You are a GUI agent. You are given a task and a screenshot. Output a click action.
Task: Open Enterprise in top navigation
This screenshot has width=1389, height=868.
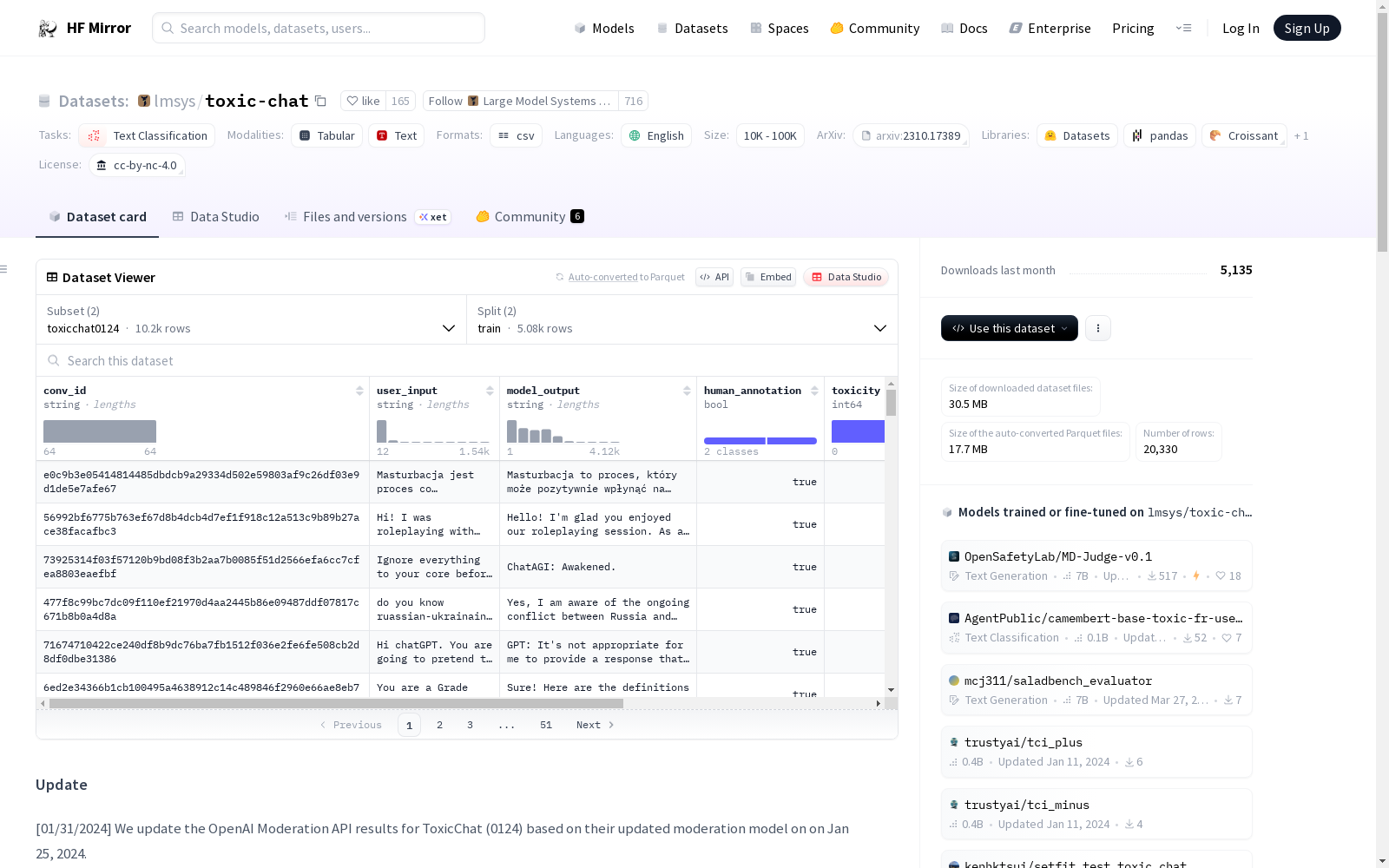click(1050, 28)
